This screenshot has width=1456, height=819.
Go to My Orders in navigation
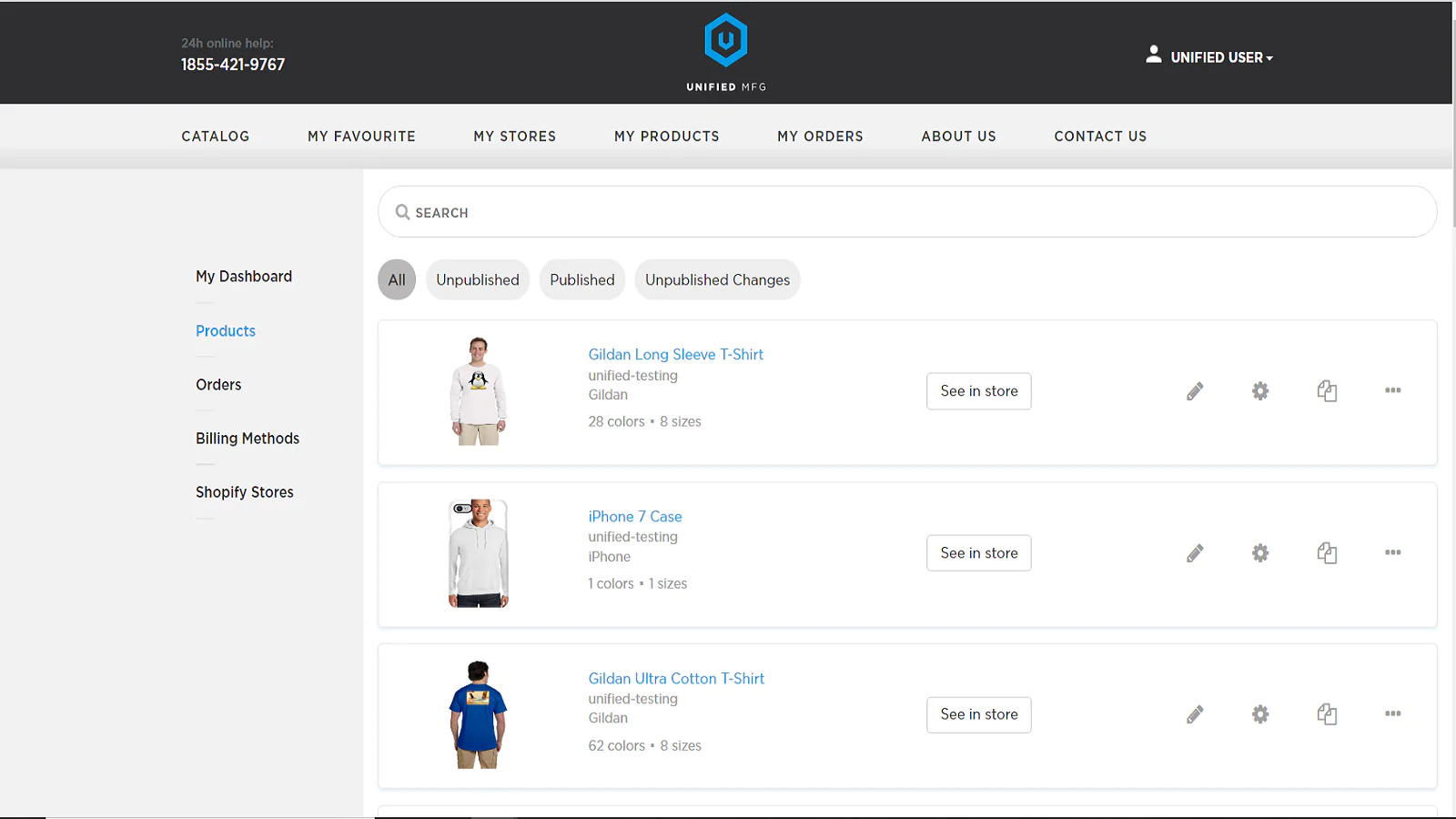[x=820, y=136]
